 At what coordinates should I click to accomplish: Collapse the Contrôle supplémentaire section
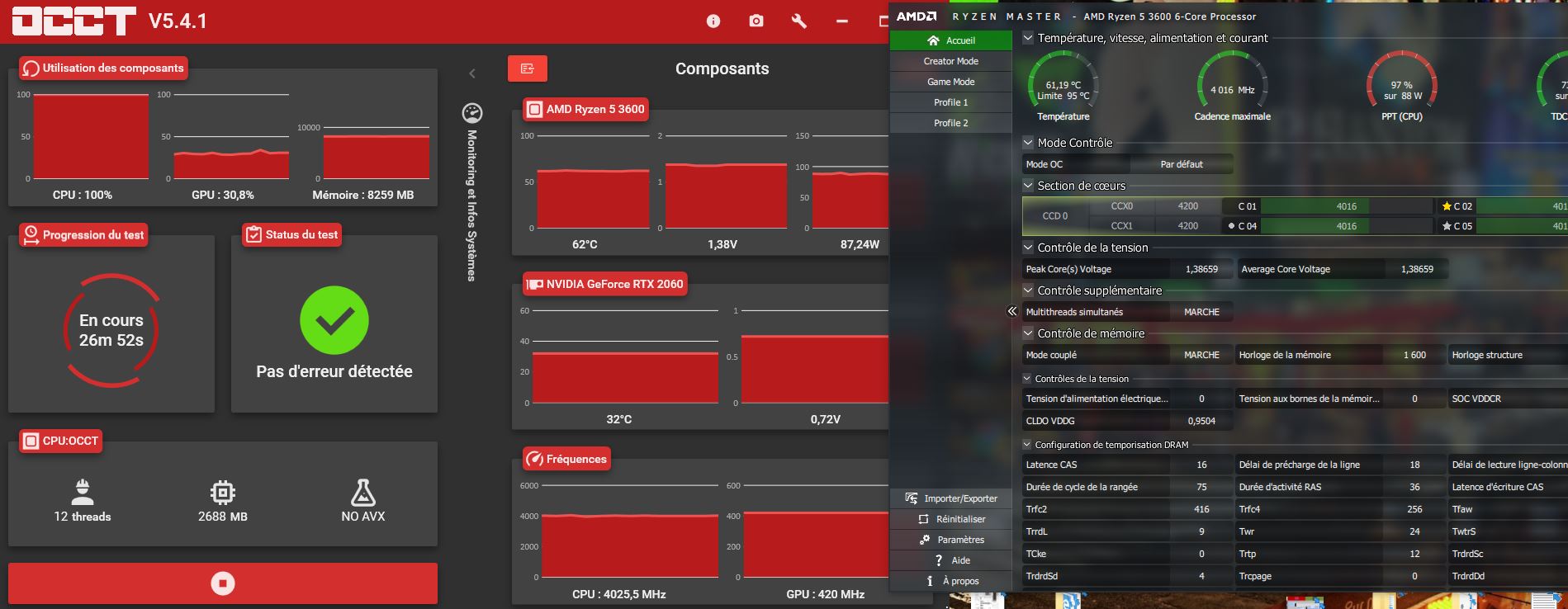click(x=1028, y=290)
